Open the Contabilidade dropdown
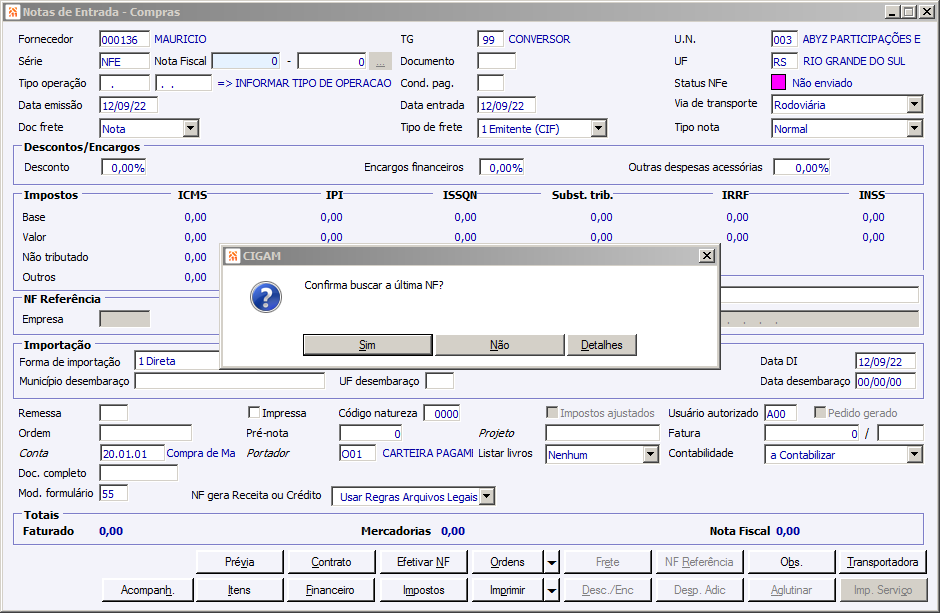This screenshot has width=940, height=613. tap(914, 455)
